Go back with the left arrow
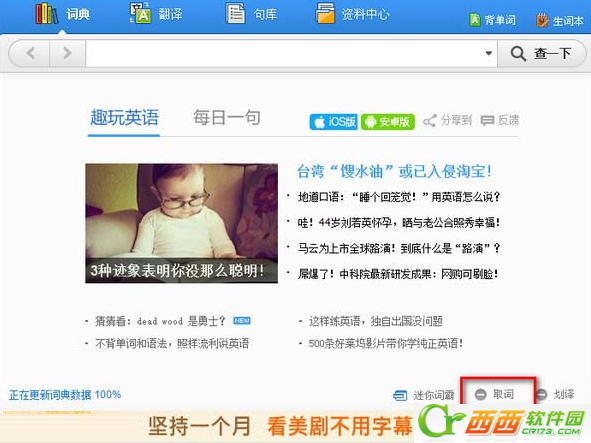 click(x=30, y=53)
